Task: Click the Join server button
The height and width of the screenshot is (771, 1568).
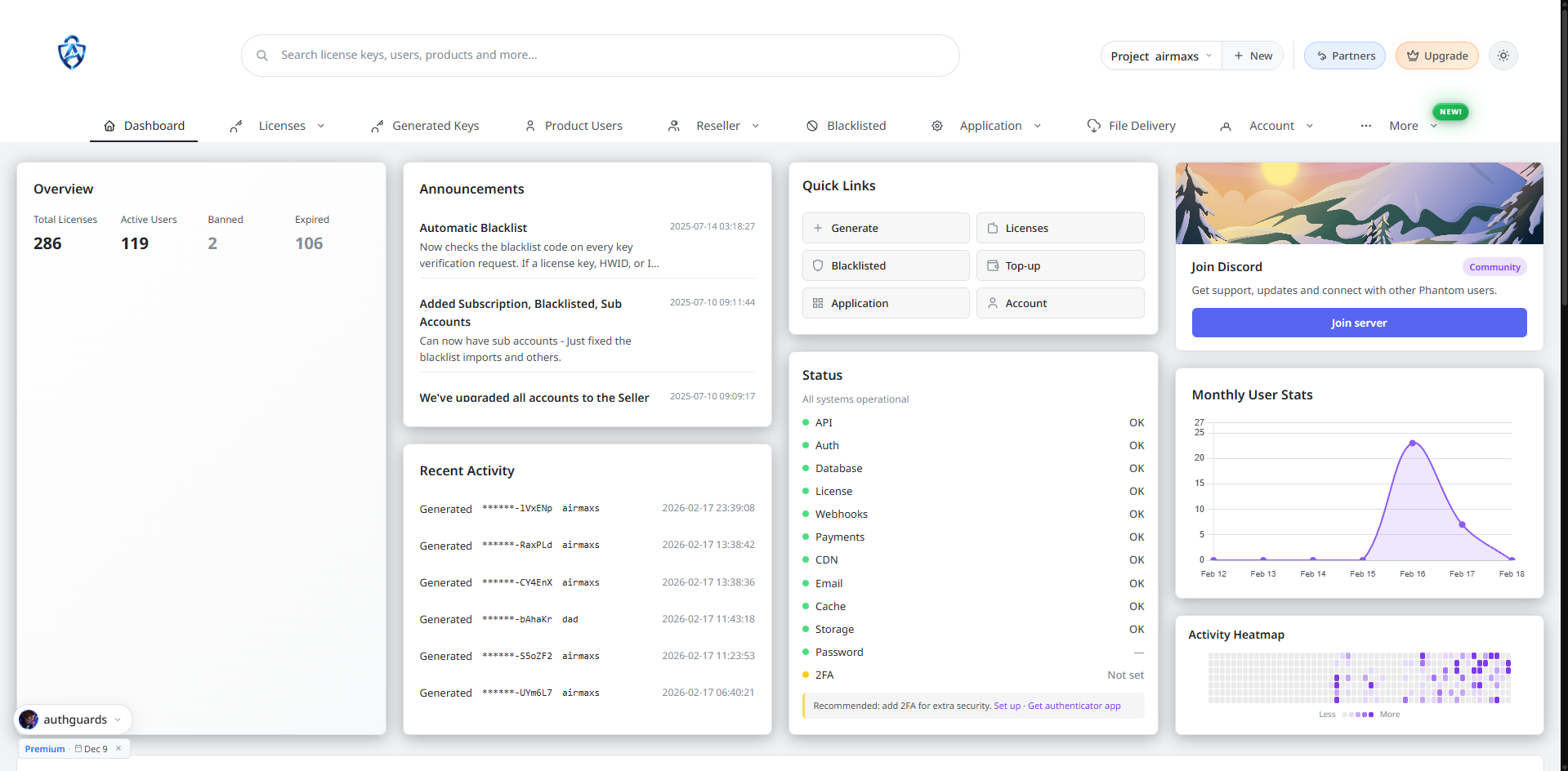Action: click(1358, 323)
